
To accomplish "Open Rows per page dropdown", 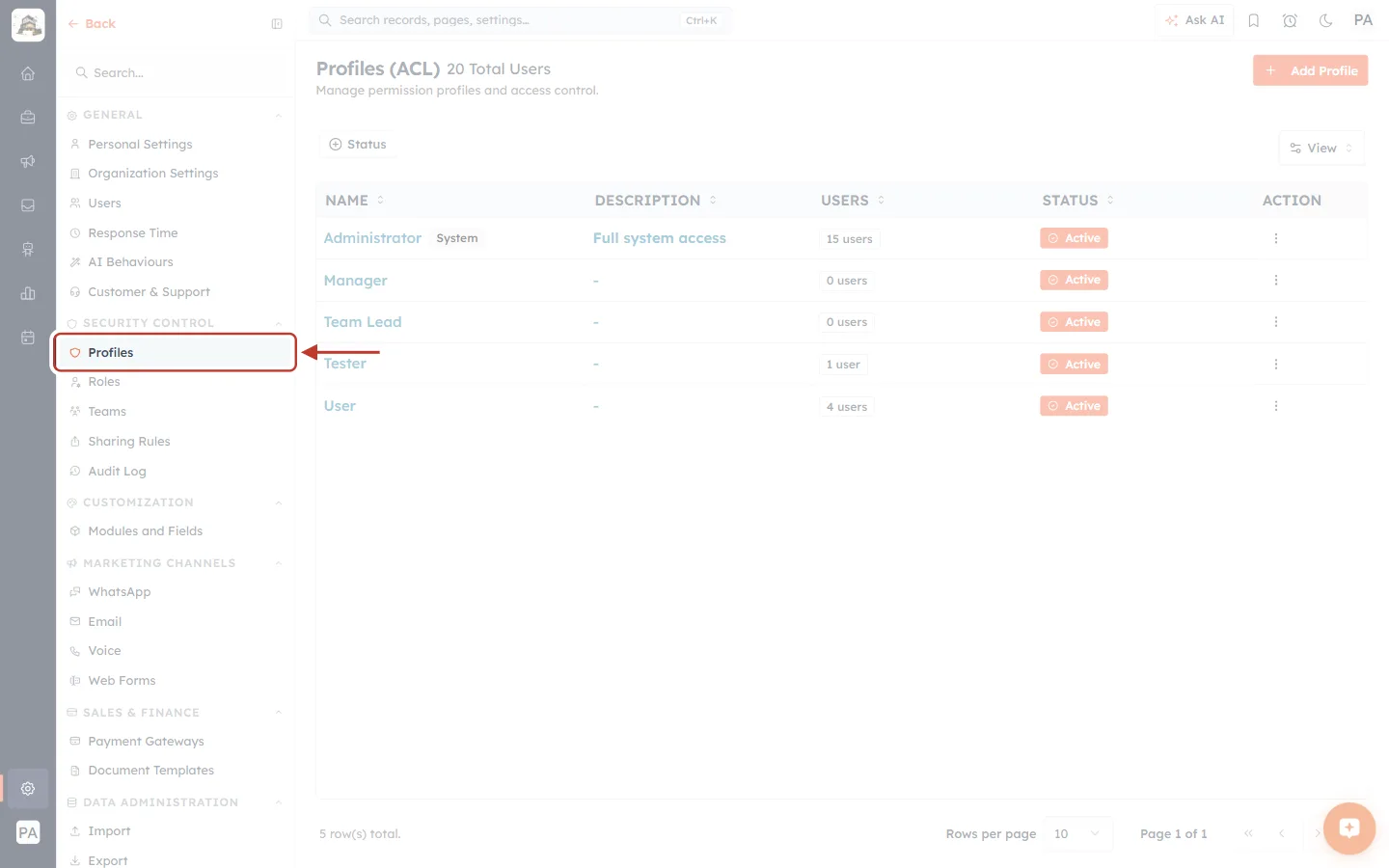I will [x=1077, y=834].
